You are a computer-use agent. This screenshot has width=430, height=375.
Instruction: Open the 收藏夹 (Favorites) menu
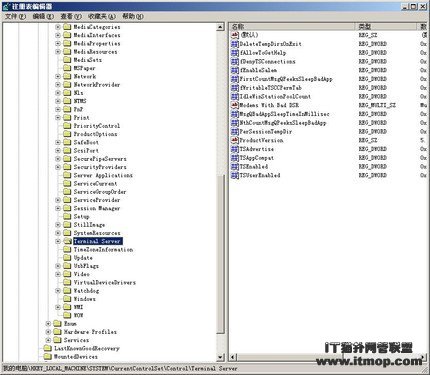102,16
